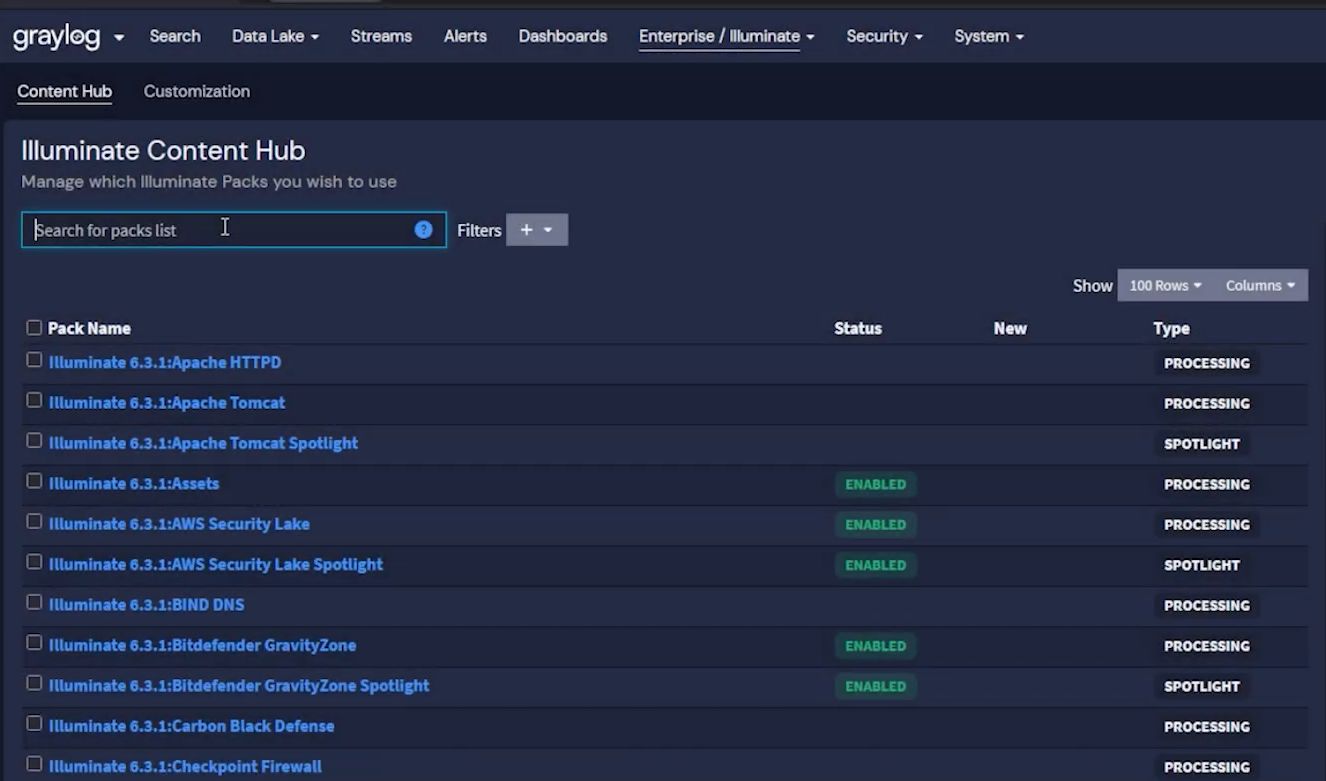Viewport: 1326px width, 781px height.
Task: Click the Graylog logo
Action: coord(56,37)
